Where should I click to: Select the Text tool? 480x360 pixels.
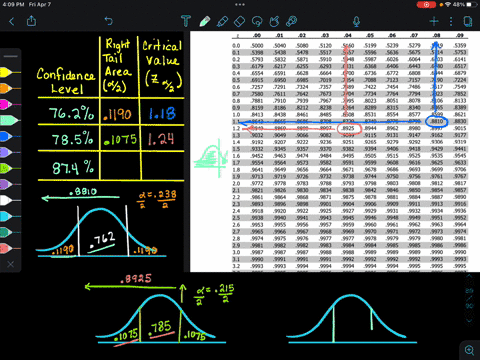(186, 21)
